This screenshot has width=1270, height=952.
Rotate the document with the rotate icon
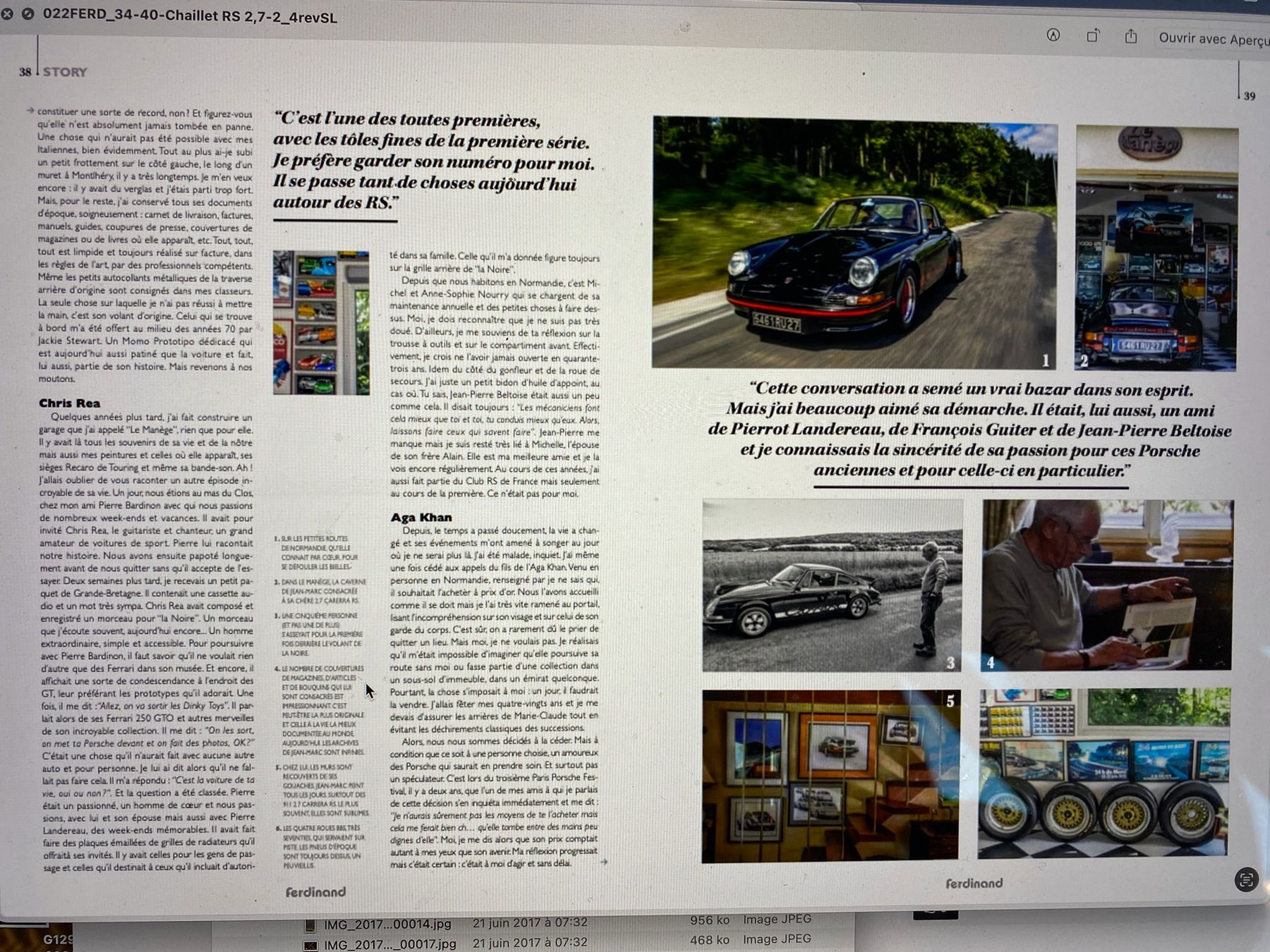pos(1092,36)
